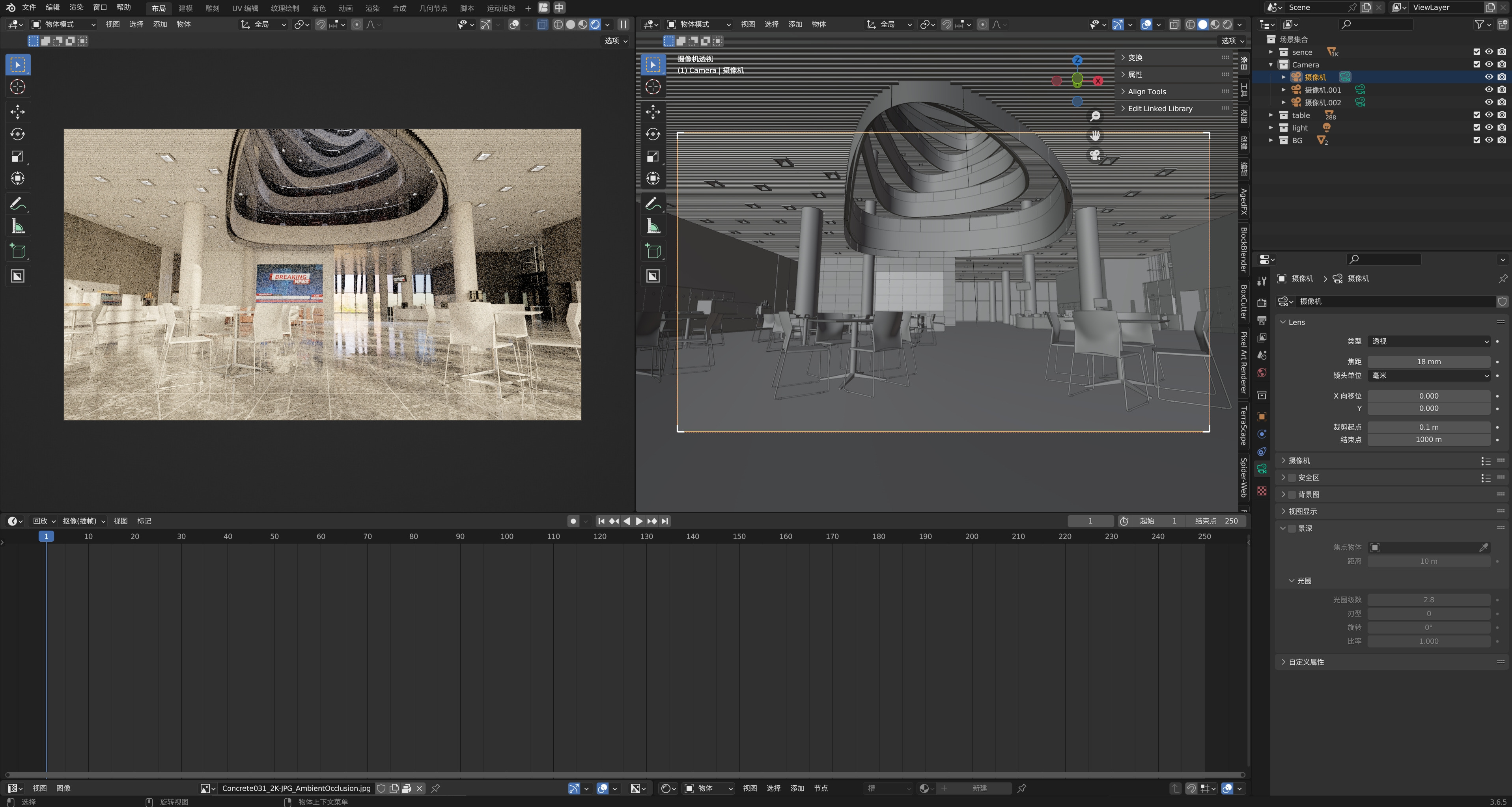1512x807 pixels.
Task: Uncheck the sence collection checkbox
Action: [x=1476, y=52]
